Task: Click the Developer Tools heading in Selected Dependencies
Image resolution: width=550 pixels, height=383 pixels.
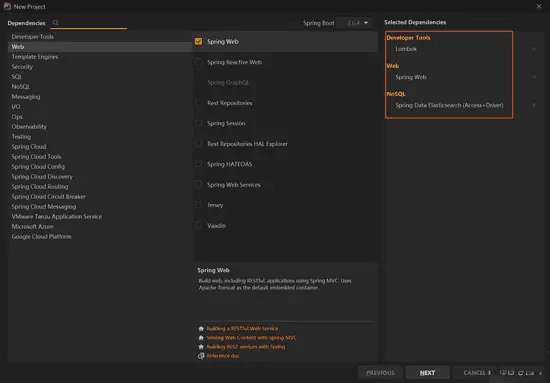Action: click(408, 38)
